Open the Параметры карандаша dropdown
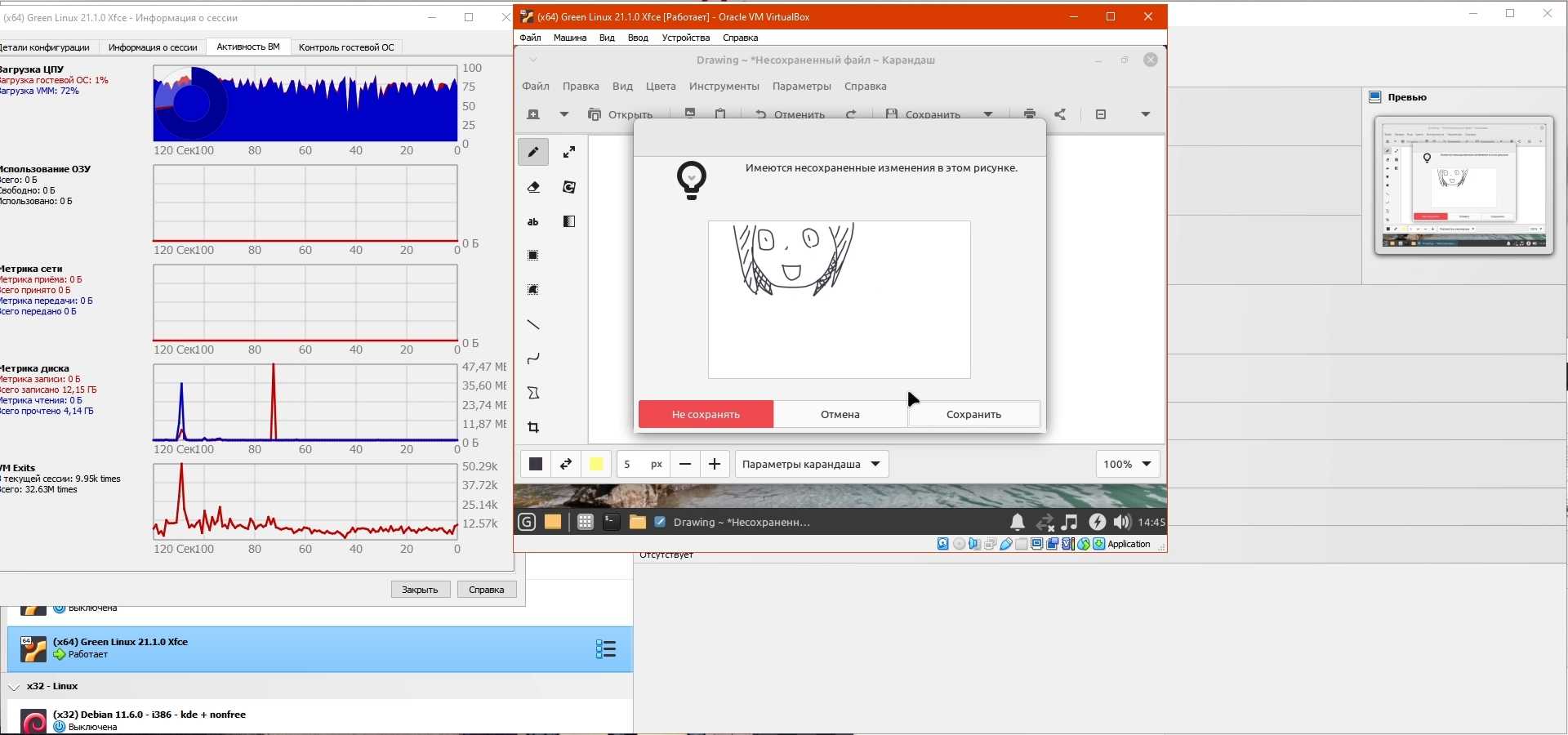The height and width of the screenshot is (735, 1568). 812,464
